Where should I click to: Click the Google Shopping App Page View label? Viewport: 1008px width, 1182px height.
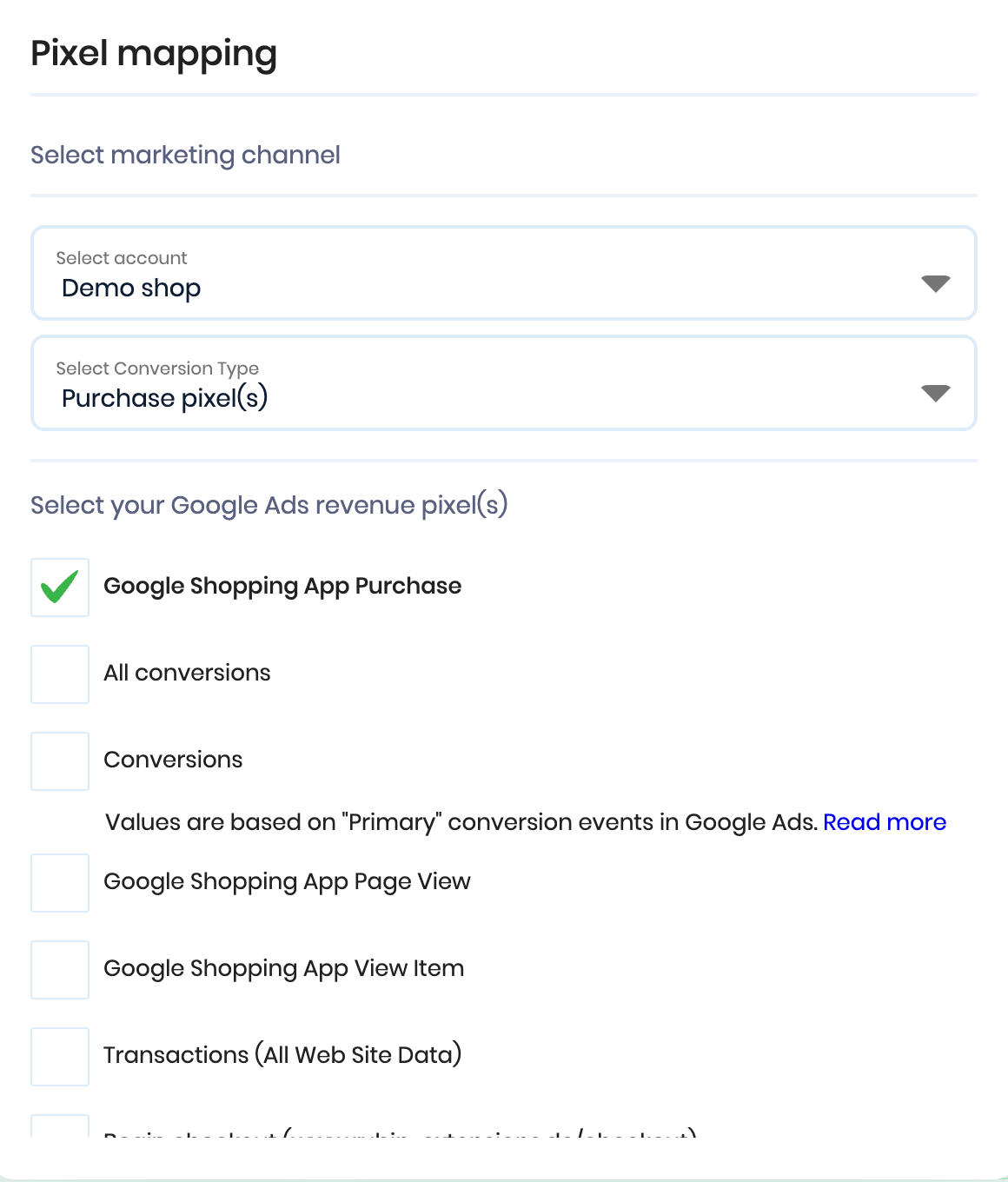click(x=287, y=881)
